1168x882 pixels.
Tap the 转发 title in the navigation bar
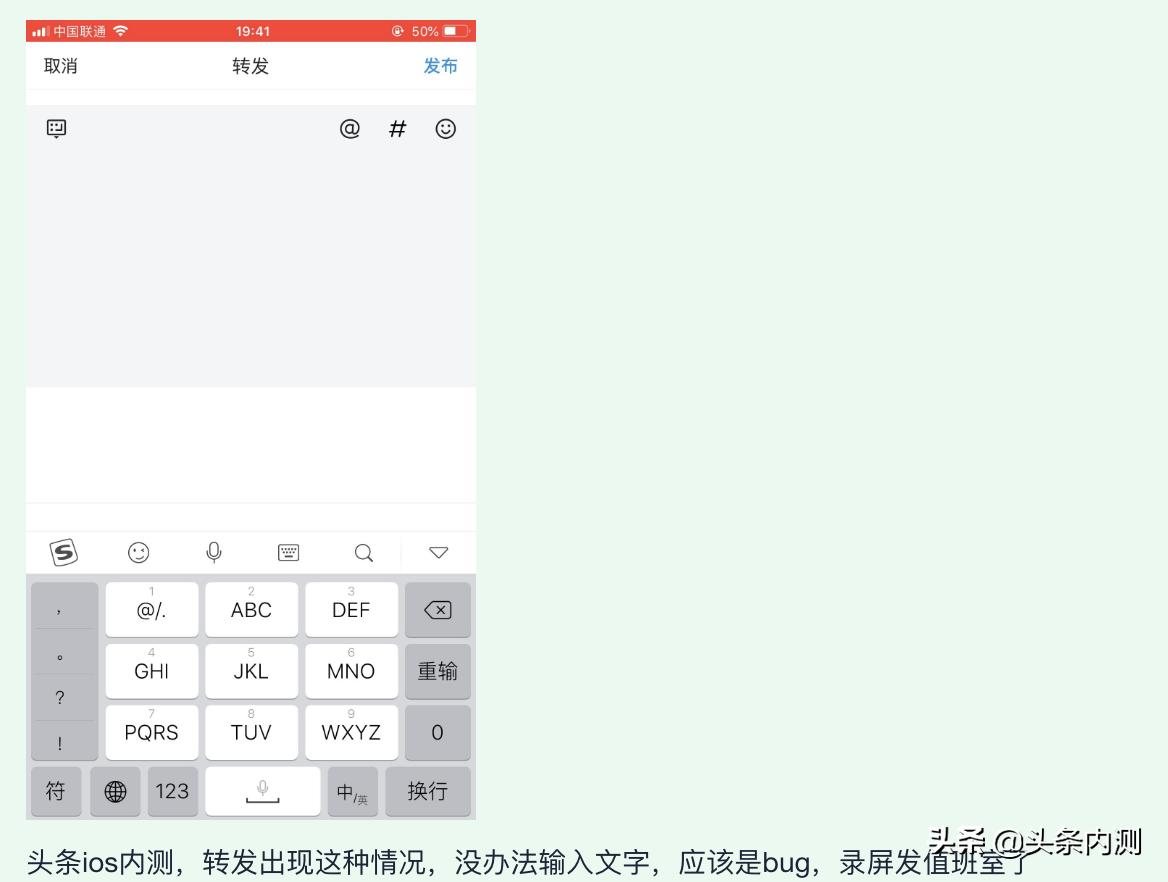[250, 67]
